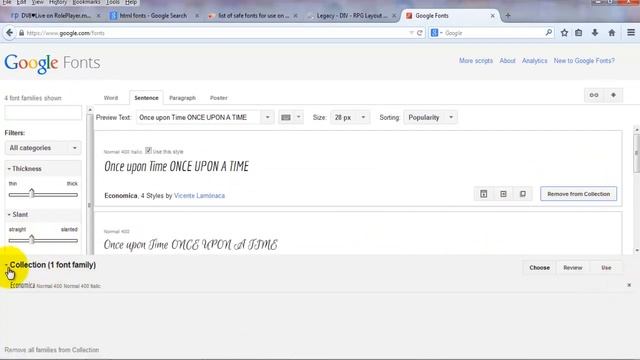Image resolution: width=640 pixels, height=360 pixels.
Task: Open new browser tab plus button
Action: (508, 16)
